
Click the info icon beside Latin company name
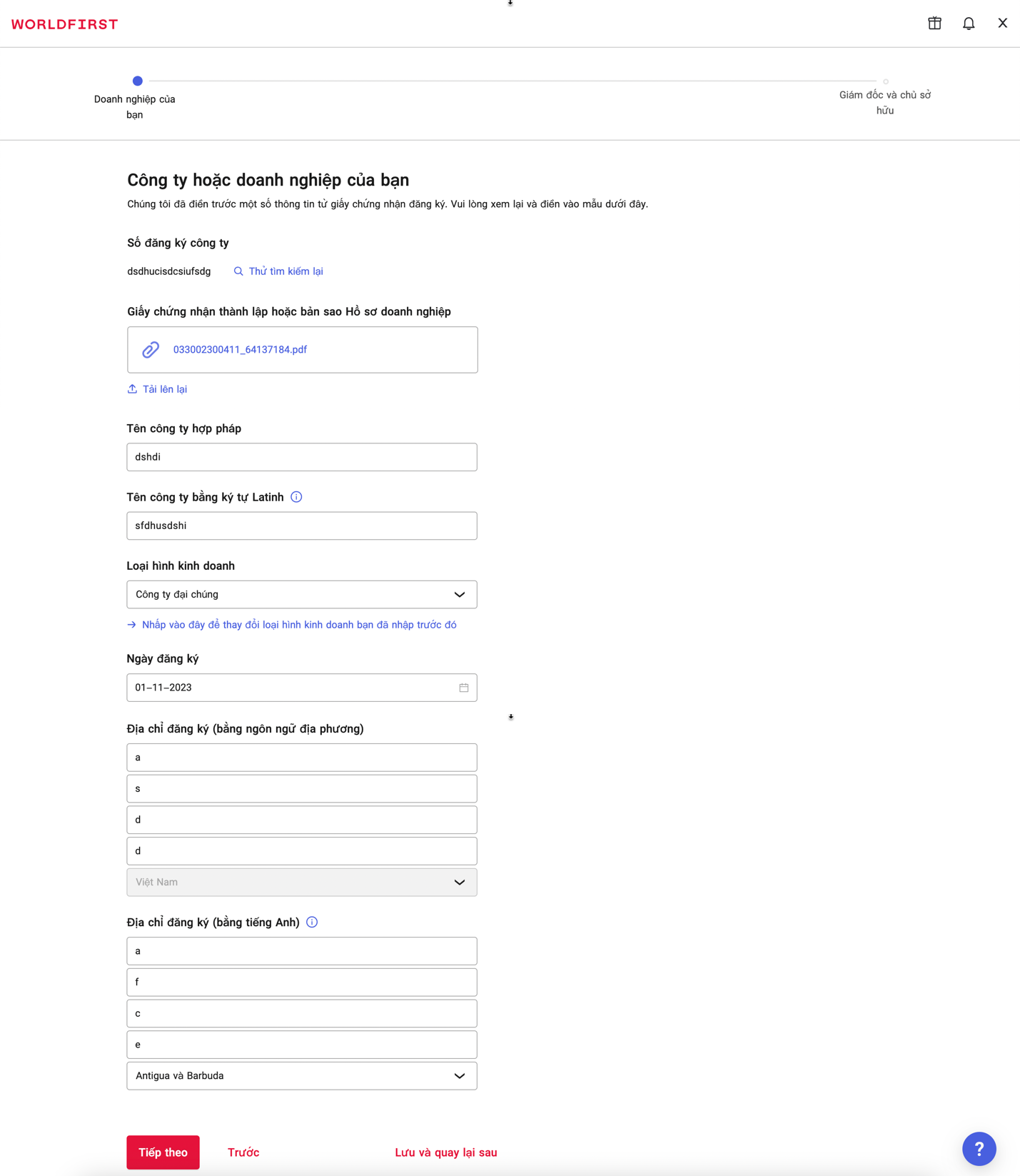click(x=296, y=497)
